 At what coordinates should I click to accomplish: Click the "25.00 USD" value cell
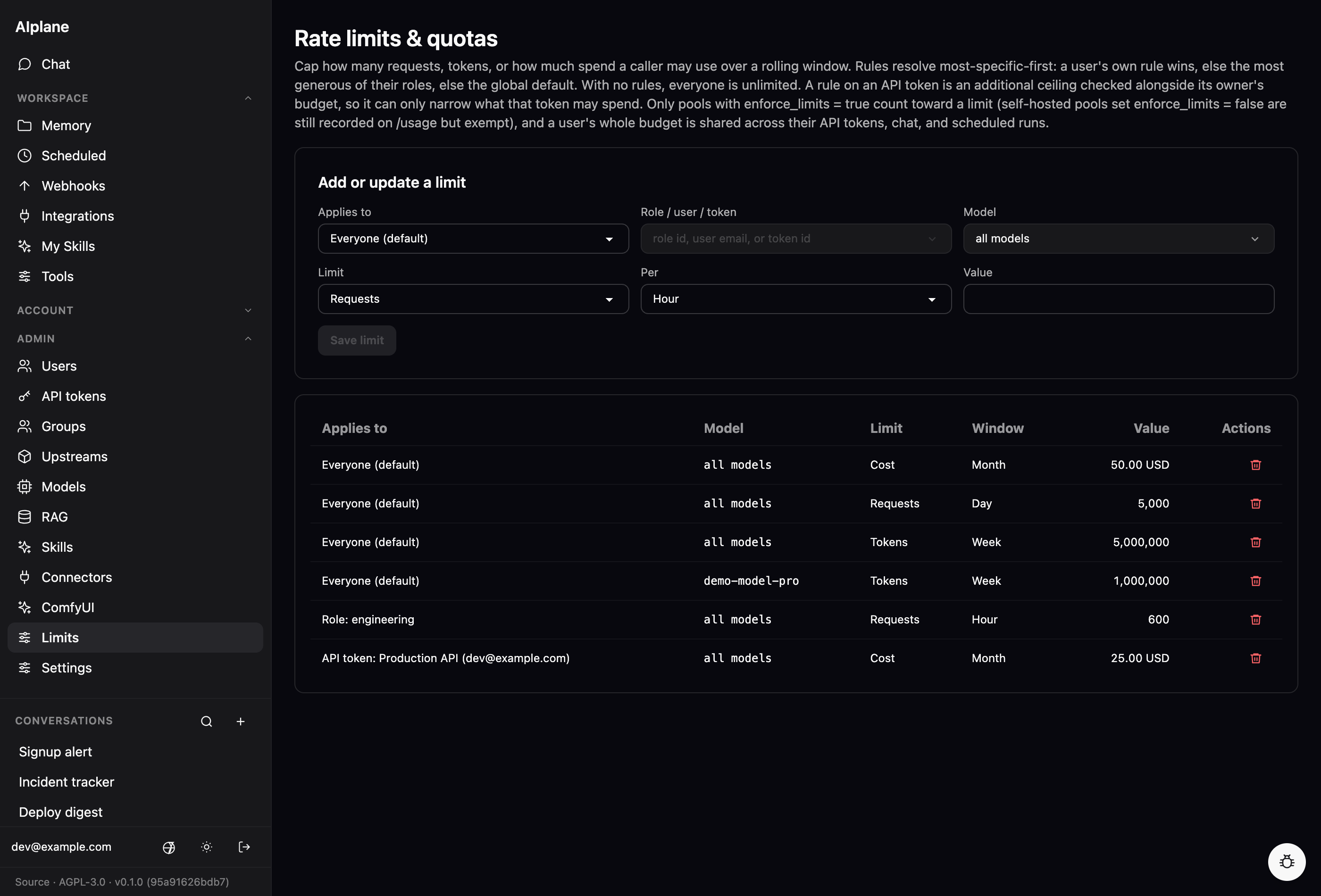[x=1140, y=658]
